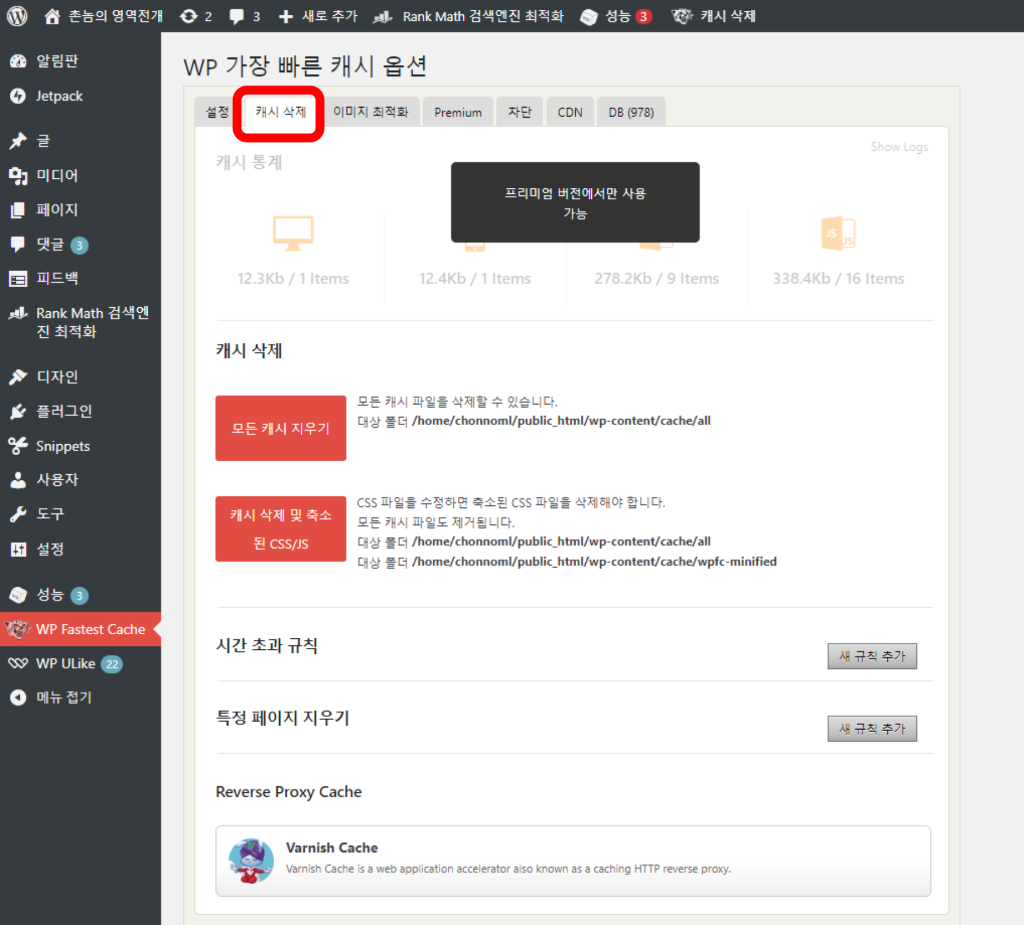Image resolution: width=1024 pixels, height=925 pixels.
Task: Click the Reverse Proxy Cache heading
Action: (x=289, y=792)
